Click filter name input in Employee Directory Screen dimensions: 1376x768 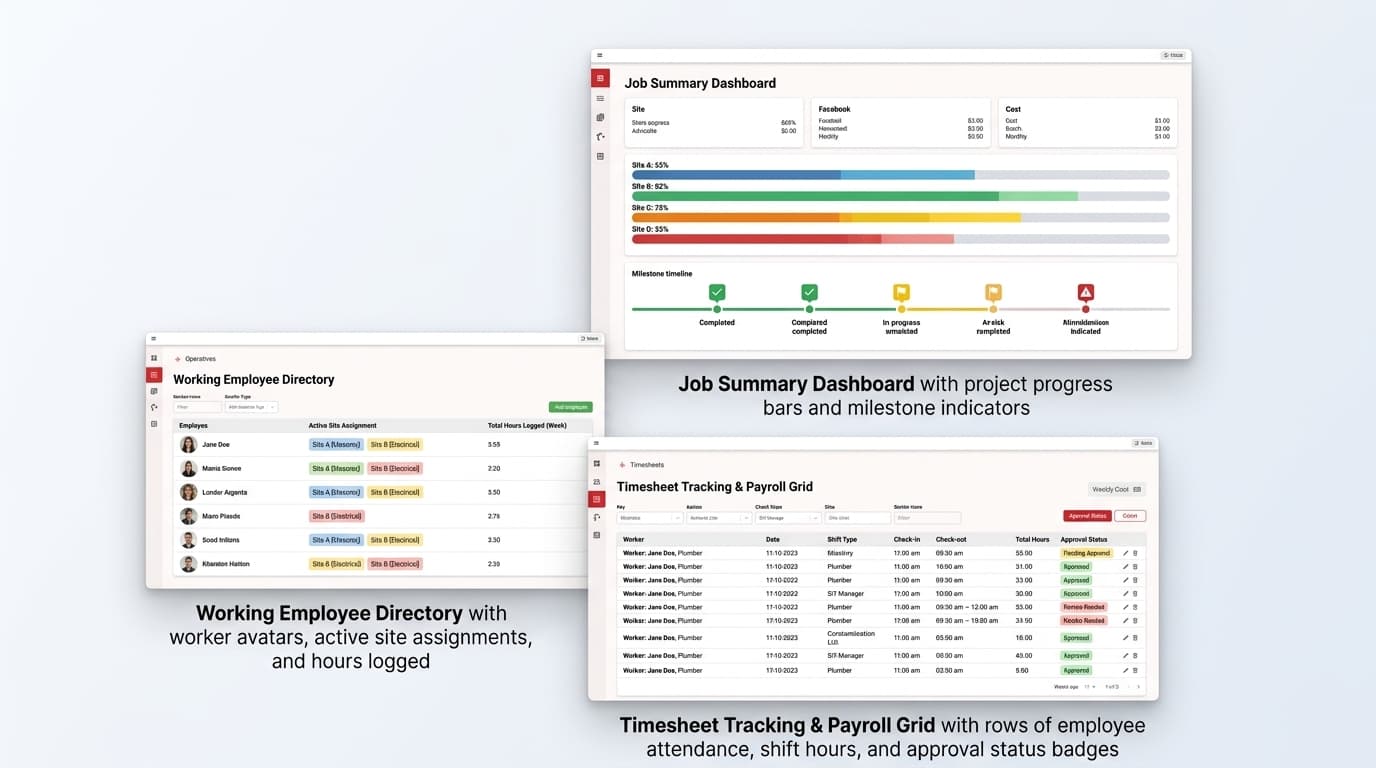click(x=197, y=407)
